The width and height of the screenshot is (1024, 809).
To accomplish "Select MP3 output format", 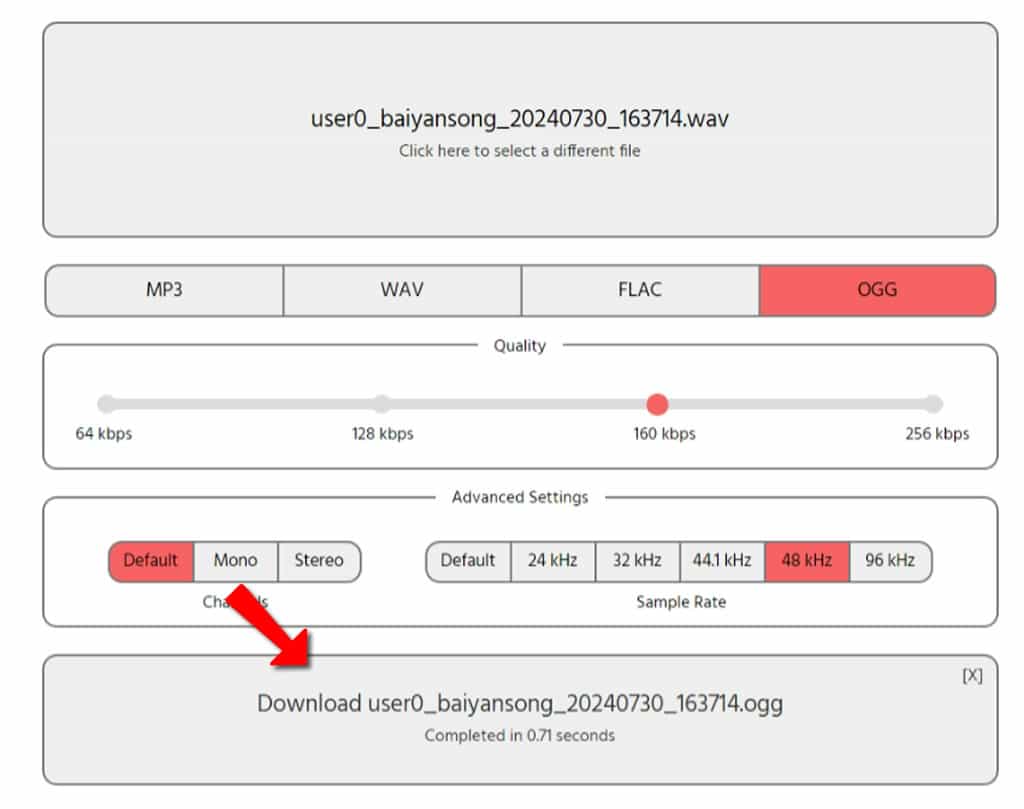I will click(165, 290).
